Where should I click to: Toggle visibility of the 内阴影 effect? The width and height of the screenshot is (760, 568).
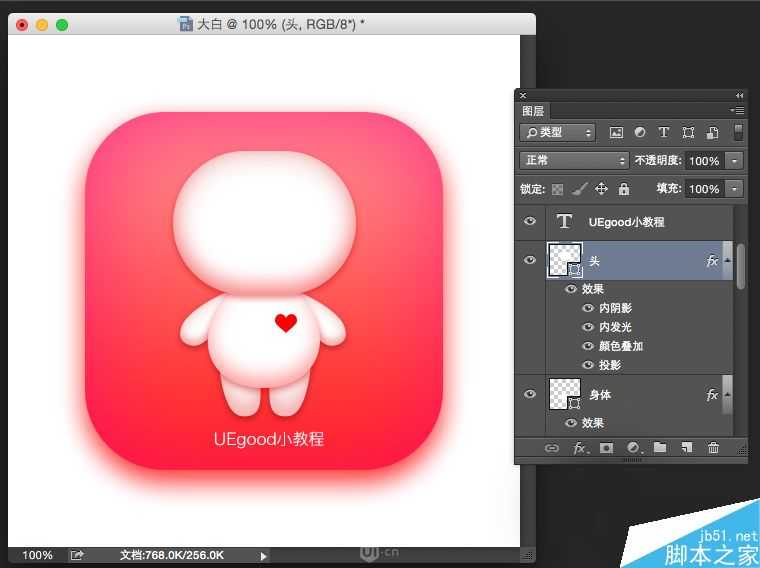pos(588,308)
